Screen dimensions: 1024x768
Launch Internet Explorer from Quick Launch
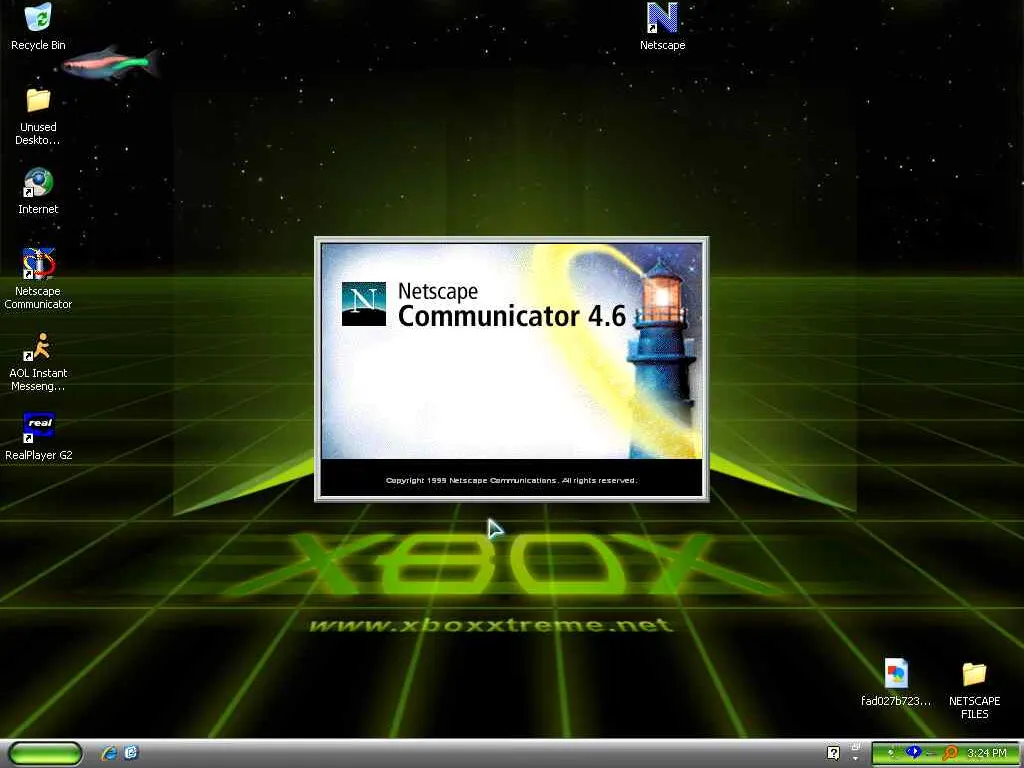109,753
